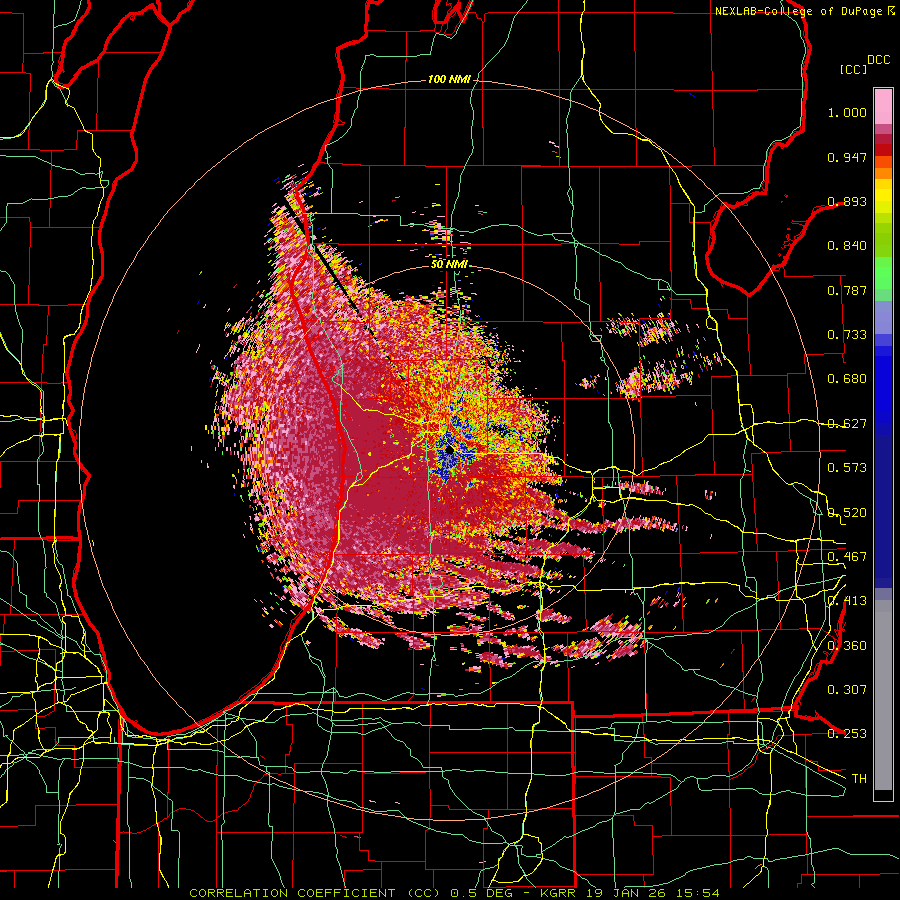
Task: Select the 0.307 scale value
Action: 847,689
